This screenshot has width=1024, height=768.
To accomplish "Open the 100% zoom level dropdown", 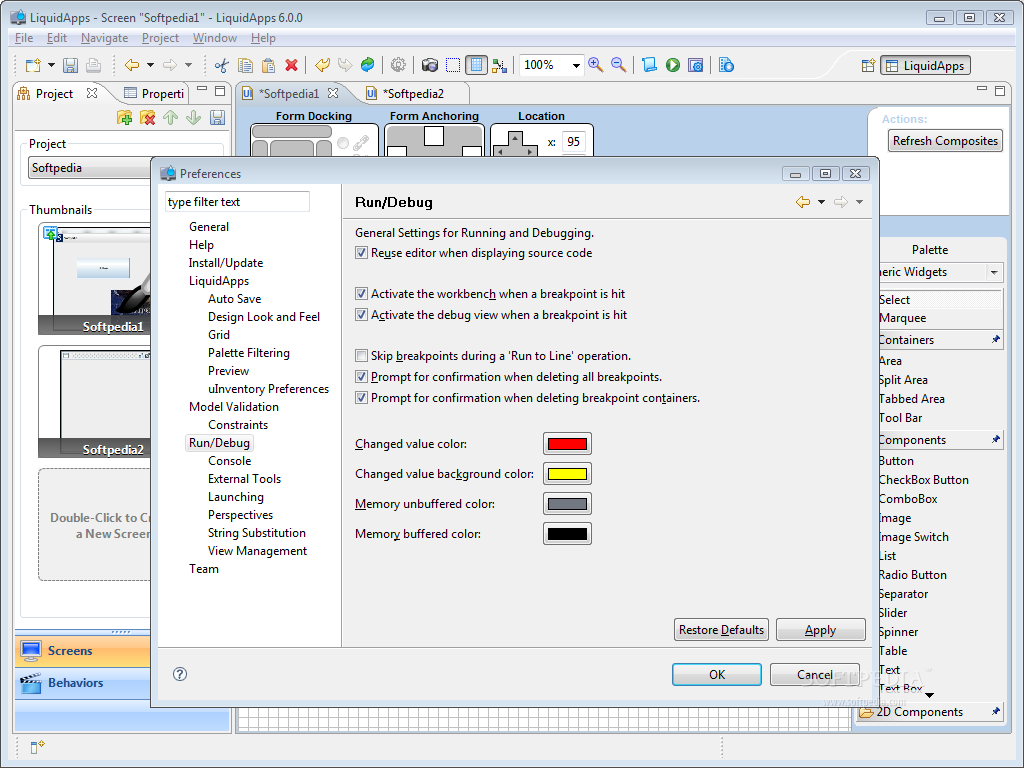I will pyautogui.click(x=576, y=65).
